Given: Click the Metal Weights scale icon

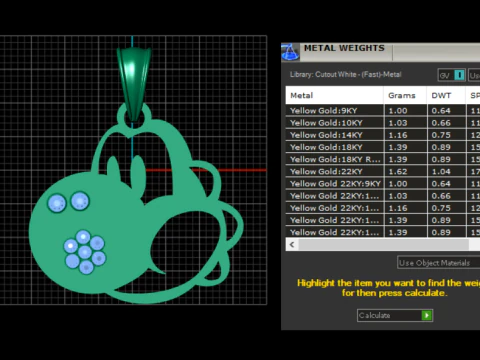Looking at the screenshot, I should point(290,52).
